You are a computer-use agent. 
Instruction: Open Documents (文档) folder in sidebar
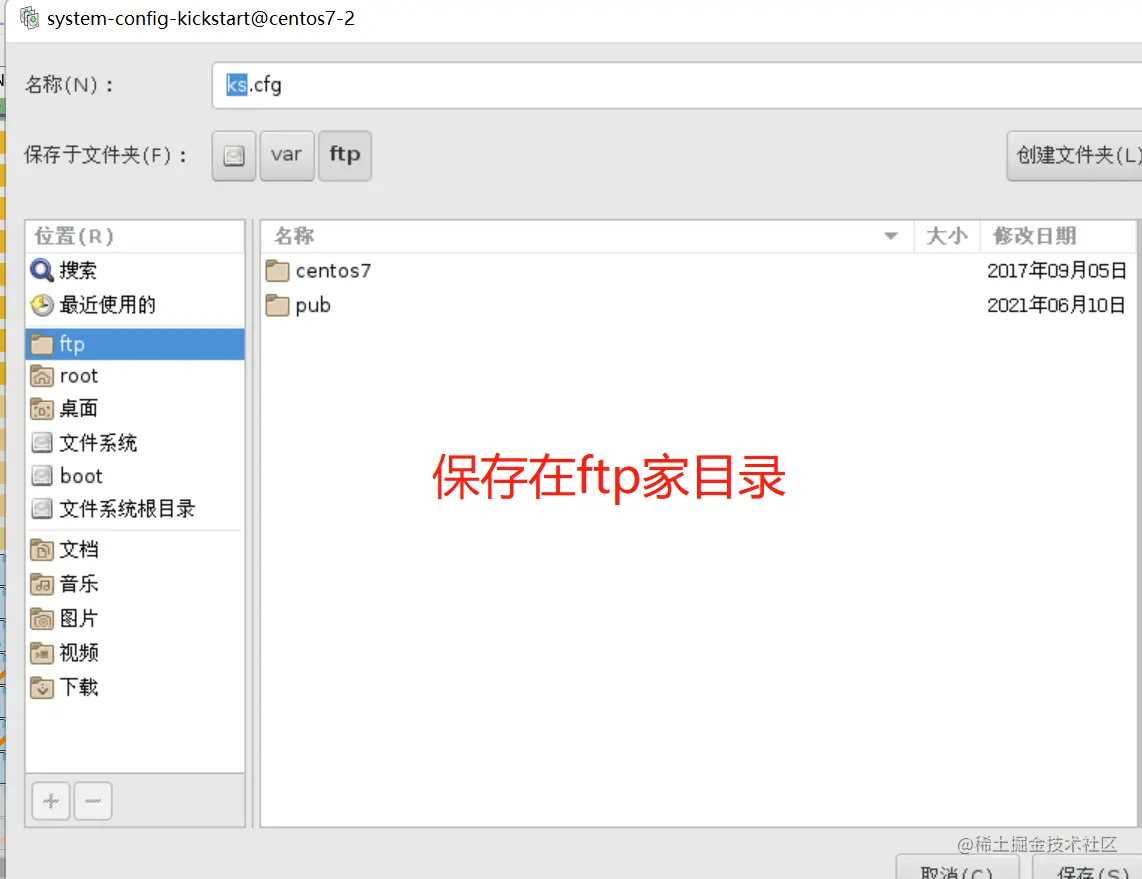pos(135,549)
